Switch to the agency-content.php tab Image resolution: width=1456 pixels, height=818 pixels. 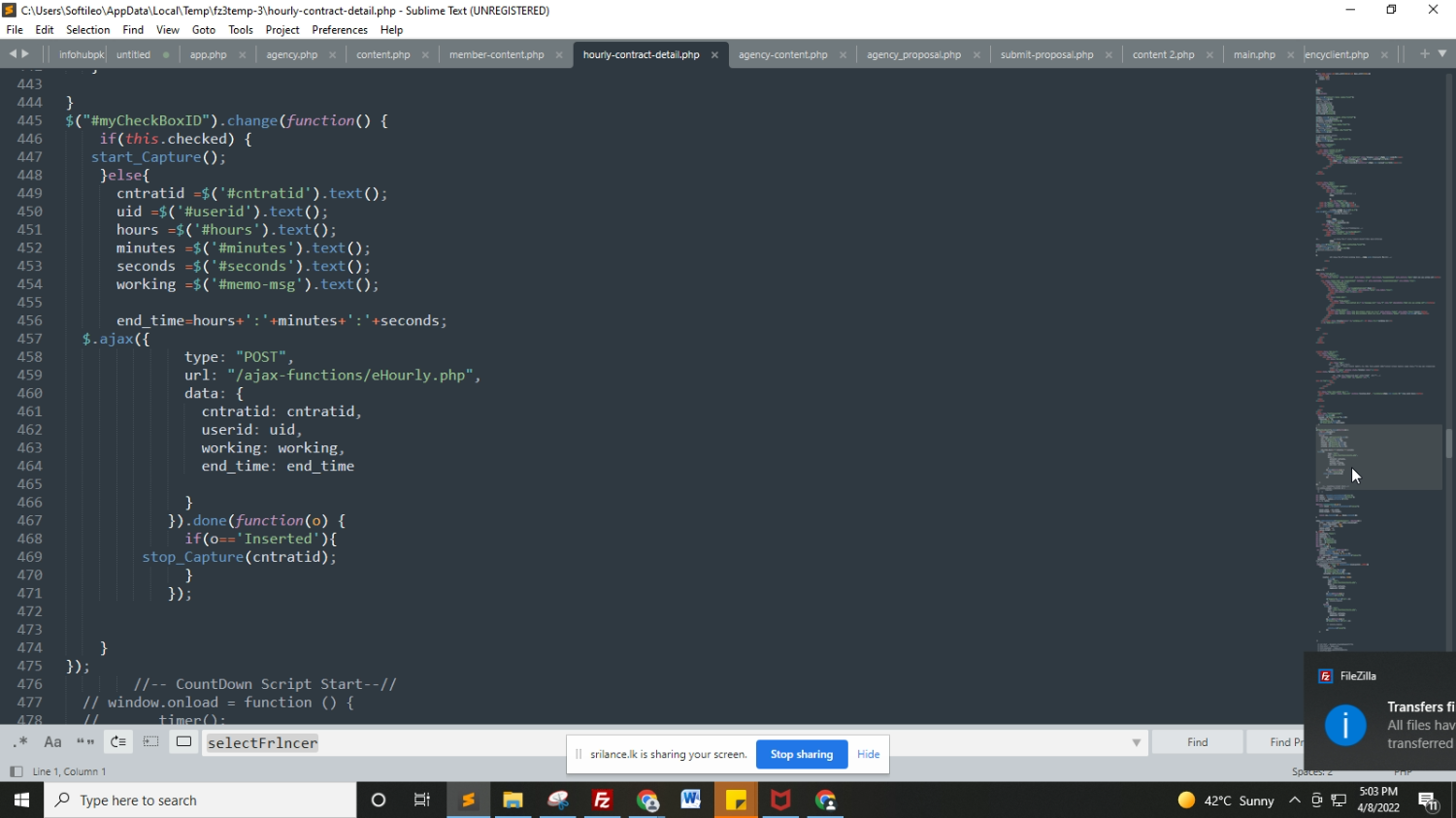(x=782, y=55)
